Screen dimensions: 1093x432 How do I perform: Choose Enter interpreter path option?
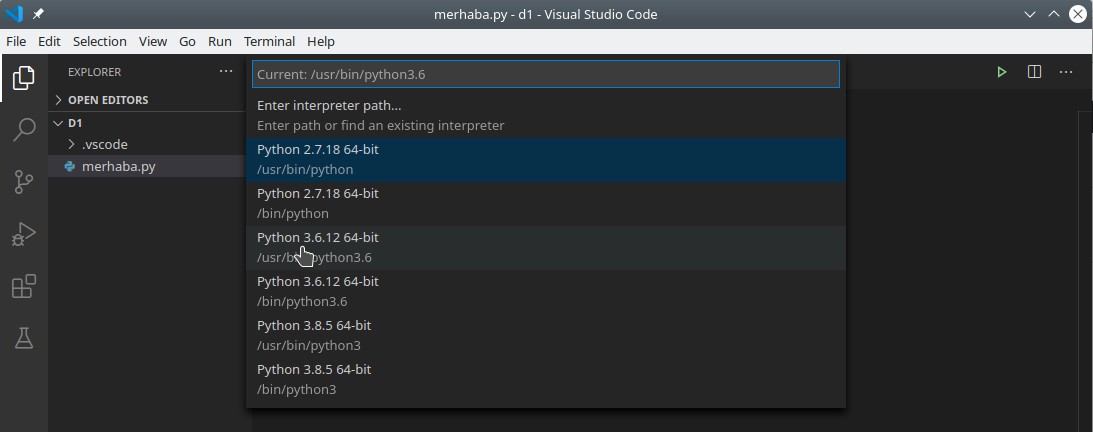pyautogui.click(x=546, y=116)
